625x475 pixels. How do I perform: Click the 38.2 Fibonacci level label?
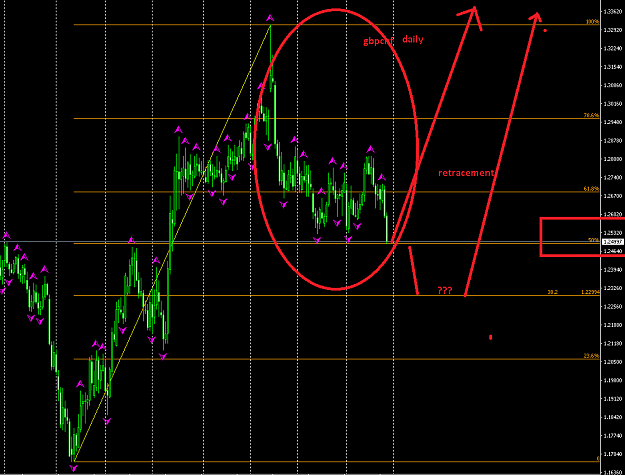pyautogui.click(x=552, y=292)
